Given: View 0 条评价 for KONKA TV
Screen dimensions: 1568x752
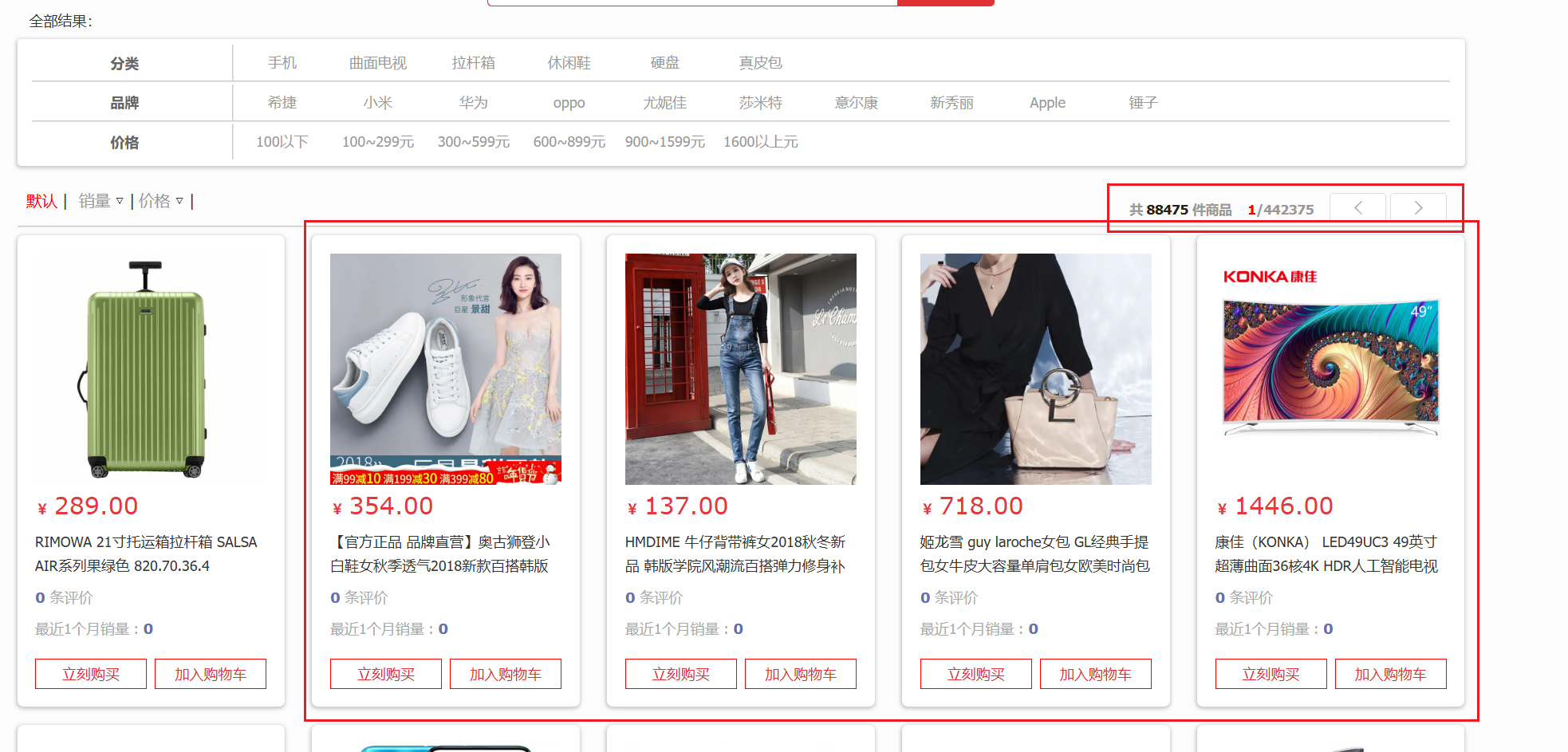Looking at the screenshot, I should click(1244, 597).
